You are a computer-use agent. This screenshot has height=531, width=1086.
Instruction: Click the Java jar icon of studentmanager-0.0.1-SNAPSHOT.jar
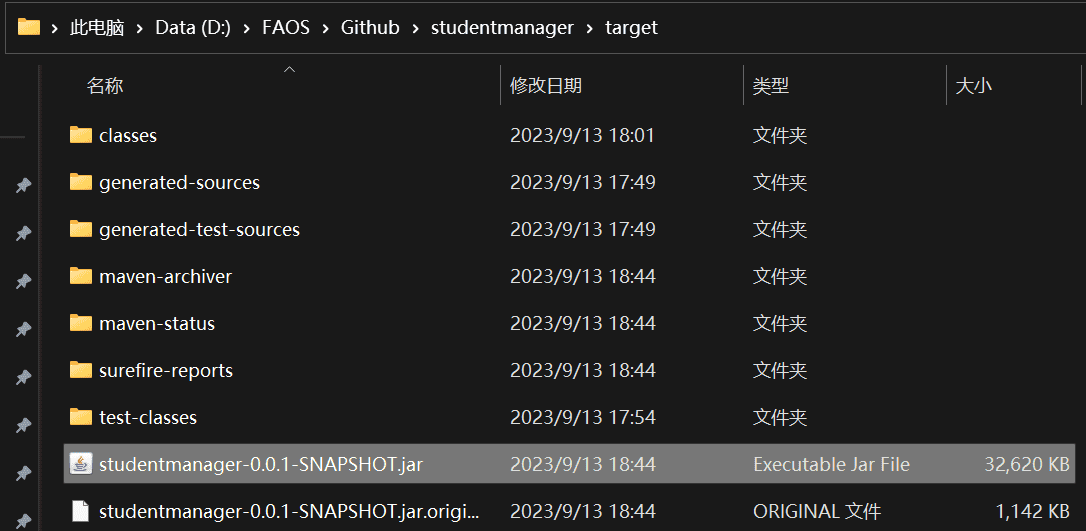[x=81, y=464]
